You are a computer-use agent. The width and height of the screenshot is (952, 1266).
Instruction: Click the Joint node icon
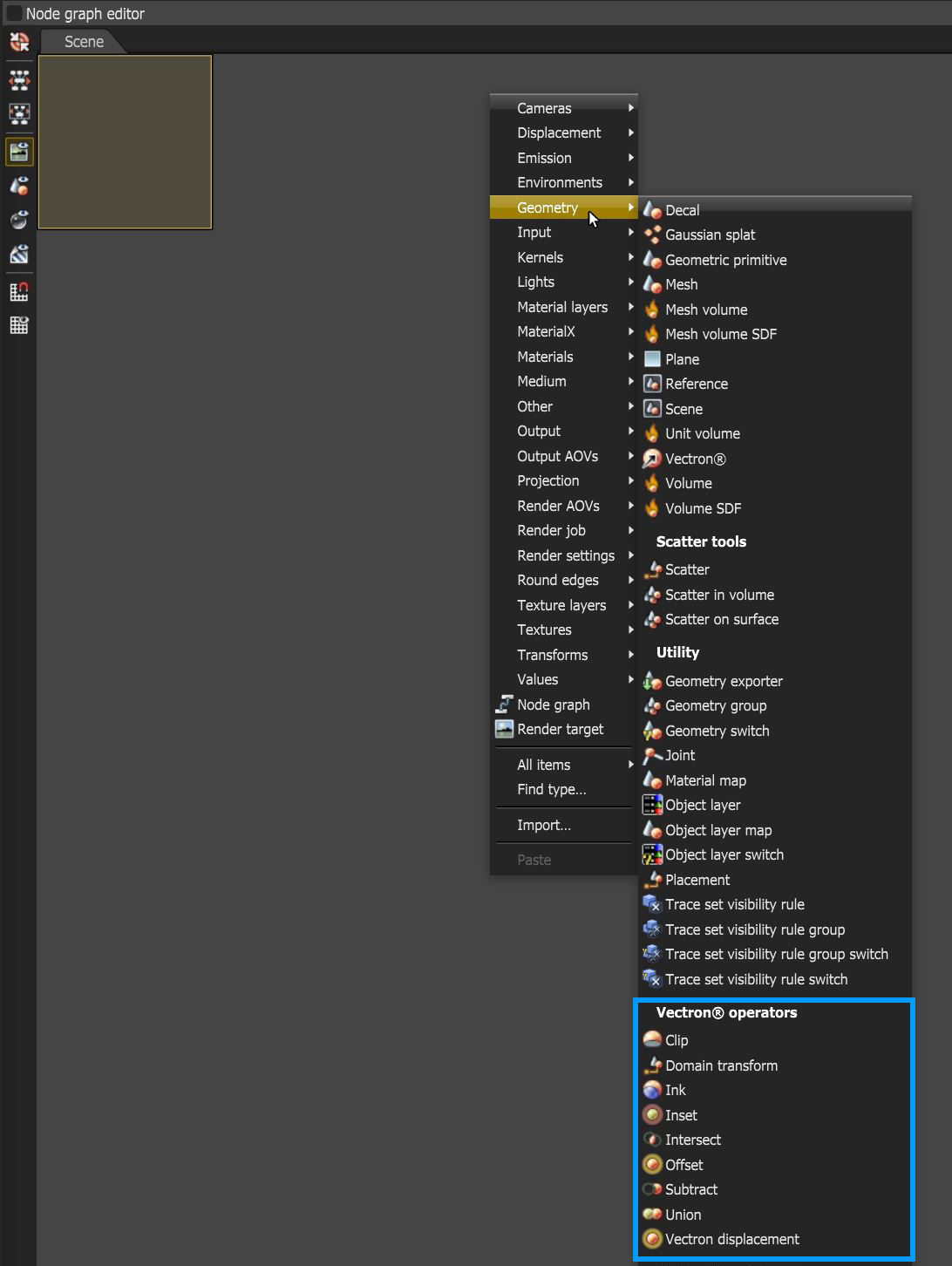(652, 755)
